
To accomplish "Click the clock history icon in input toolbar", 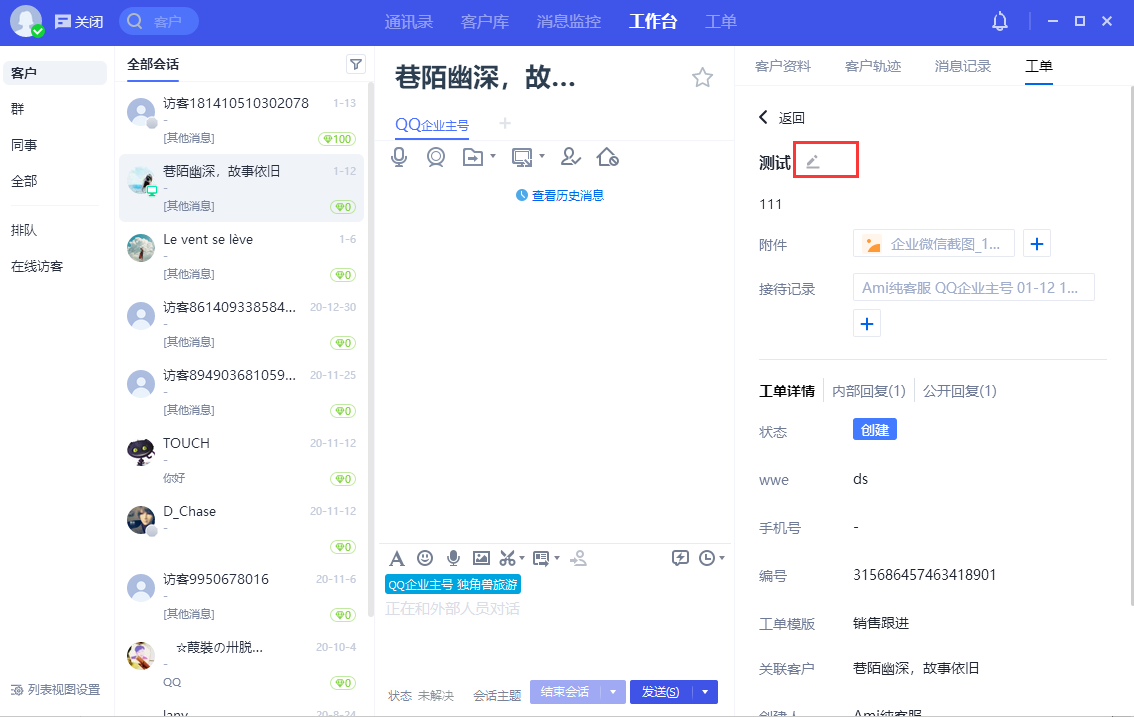I will tap(707, 558).
